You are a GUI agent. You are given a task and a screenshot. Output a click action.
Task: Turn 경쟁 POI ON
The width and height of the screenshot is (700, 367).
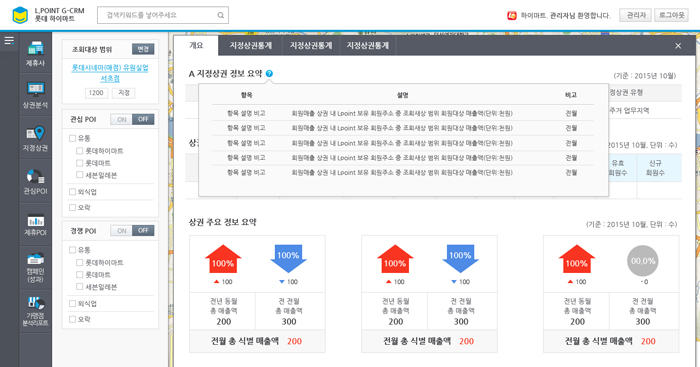coord(121,230)
